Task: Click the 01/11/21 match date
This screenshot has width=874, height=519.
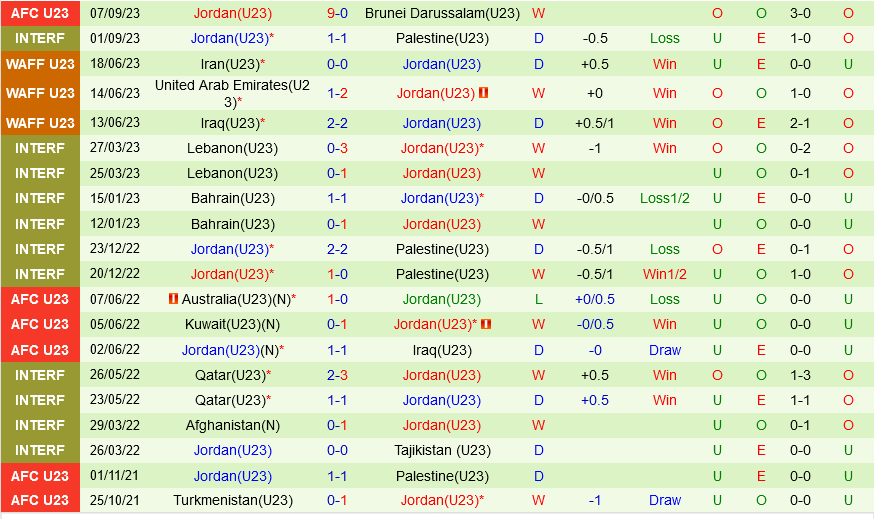Action: [115, 476]
